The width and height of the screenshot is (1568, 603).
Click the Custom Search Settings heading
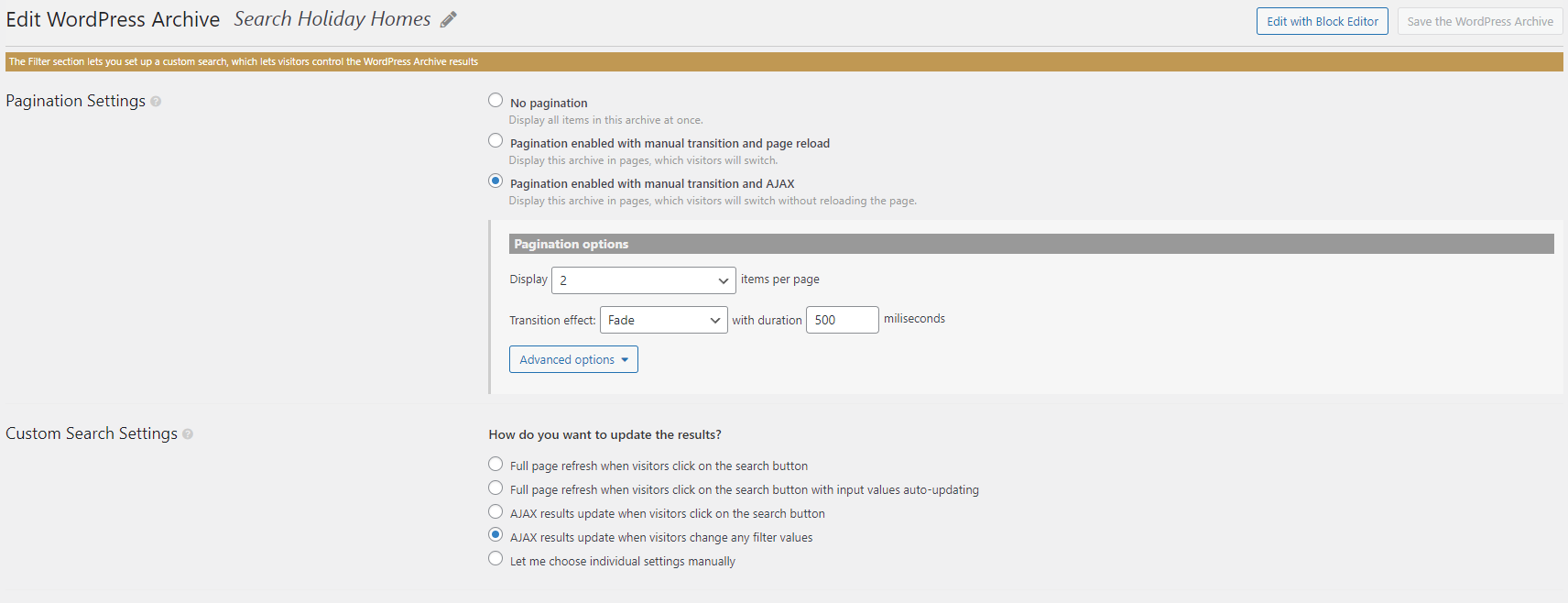tap(92, 433)
